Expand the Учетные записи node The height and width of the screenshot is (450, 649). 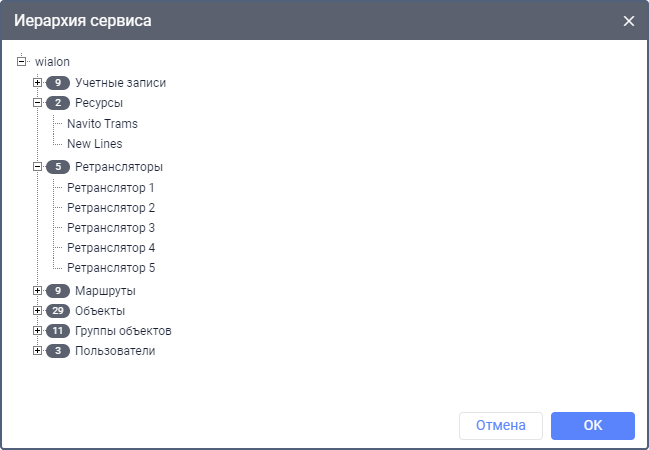click(x=37, y=82)
